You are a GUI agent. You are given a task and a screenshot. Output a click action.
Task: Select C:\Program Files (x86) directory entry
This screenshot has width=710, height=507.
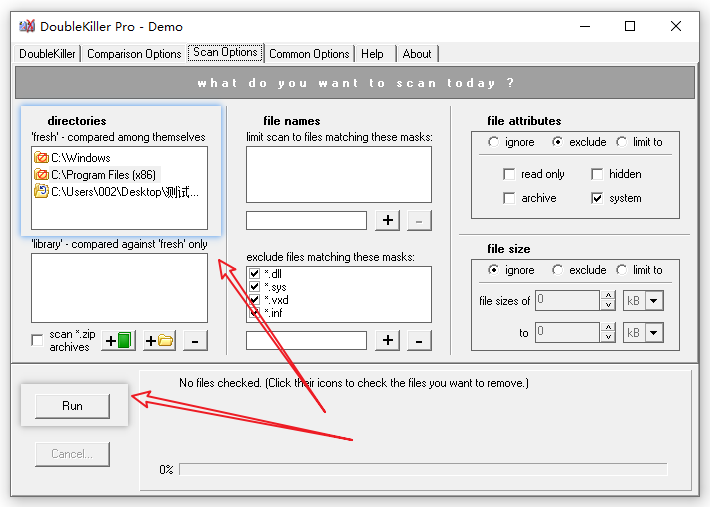click(x=103, y=175)
